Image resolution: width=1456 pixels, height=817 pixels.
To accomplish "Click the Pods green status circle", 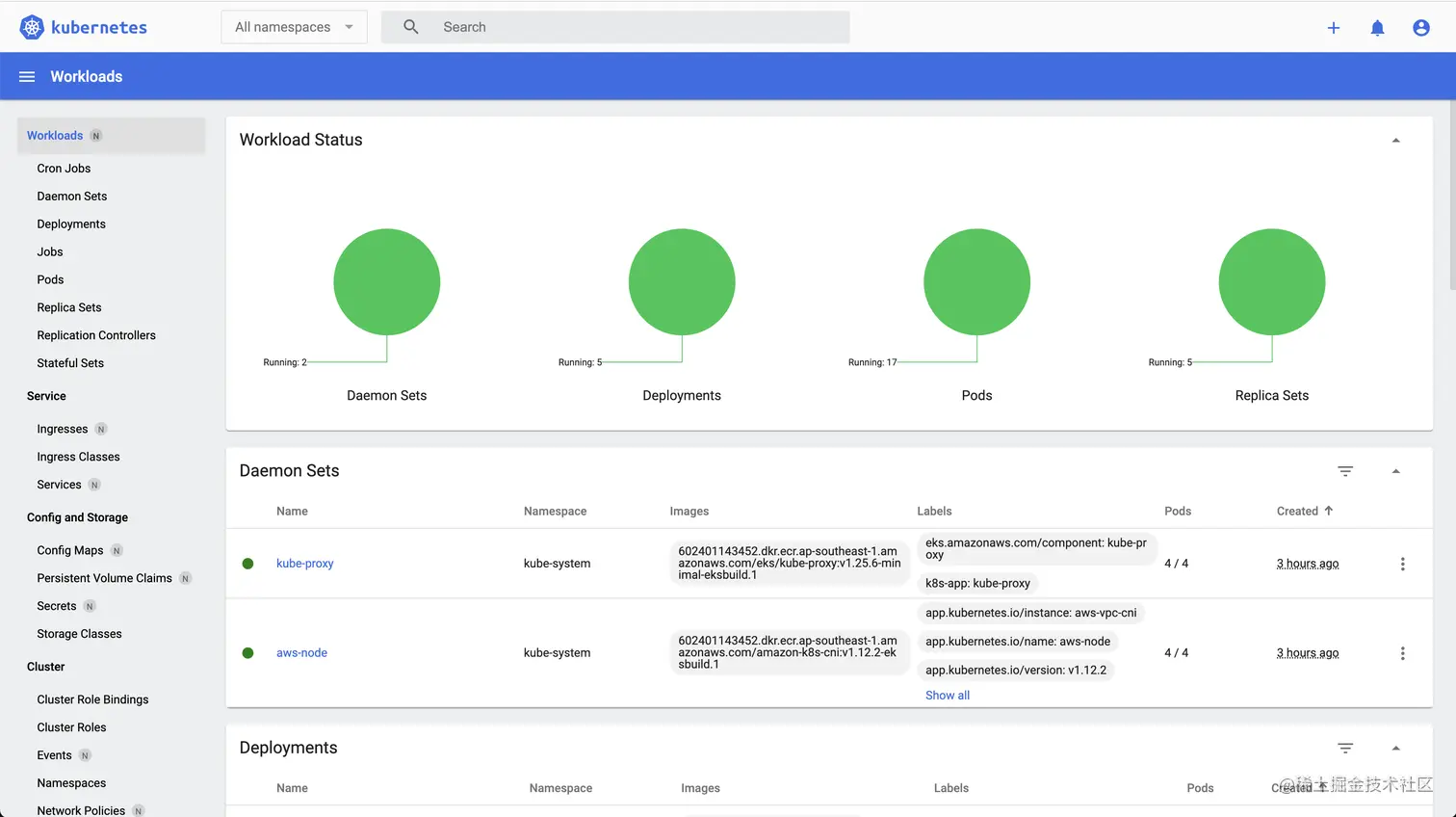I will click(x=976, y=282).
